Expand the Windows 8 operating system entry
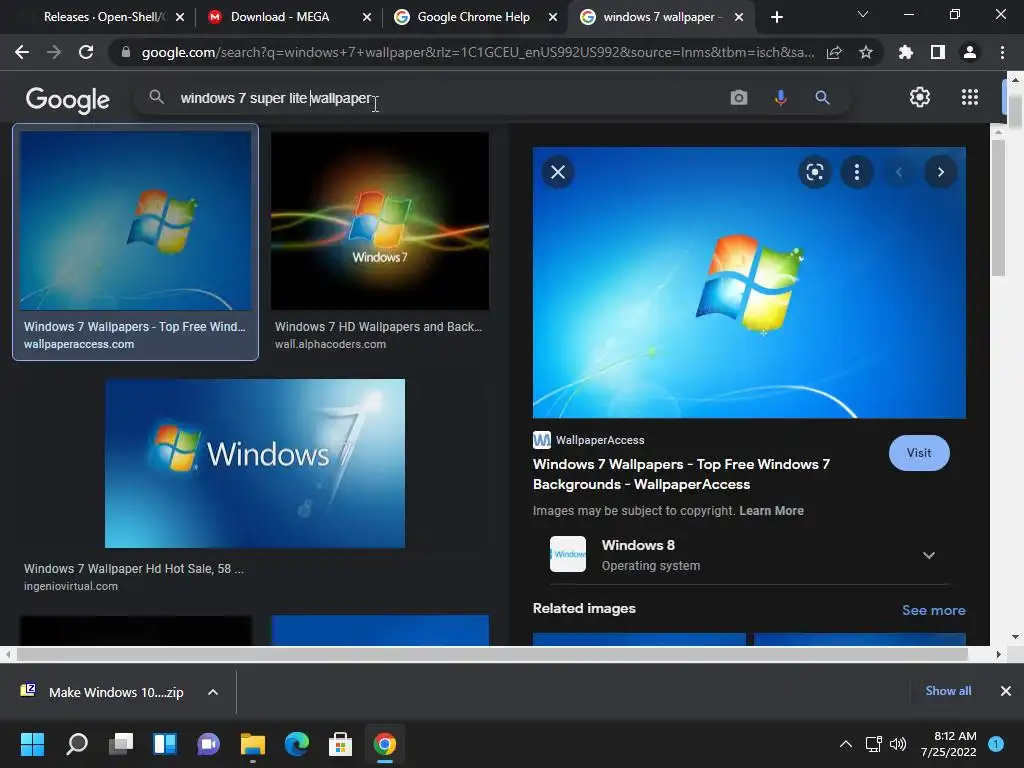 (x=929, y=555)
